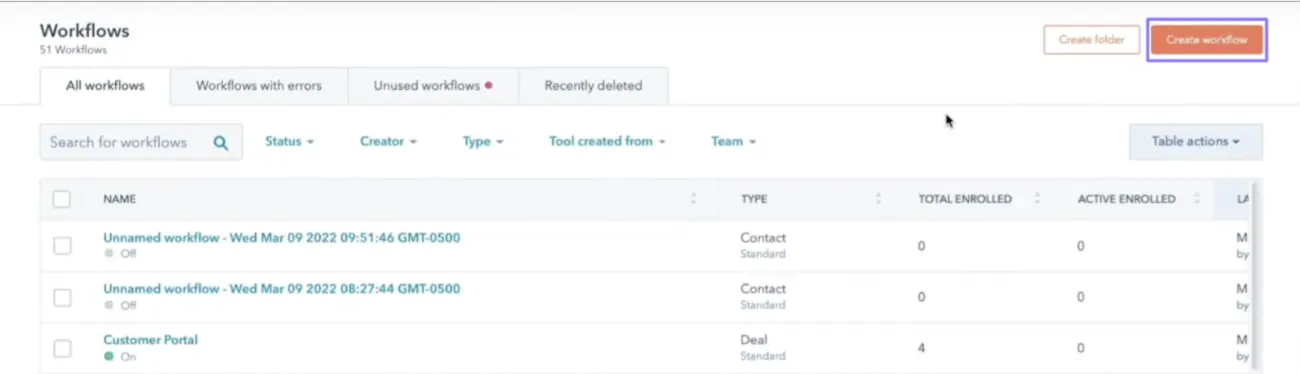
Task: Open the Team filter dropdown
Action: (733, 142)
